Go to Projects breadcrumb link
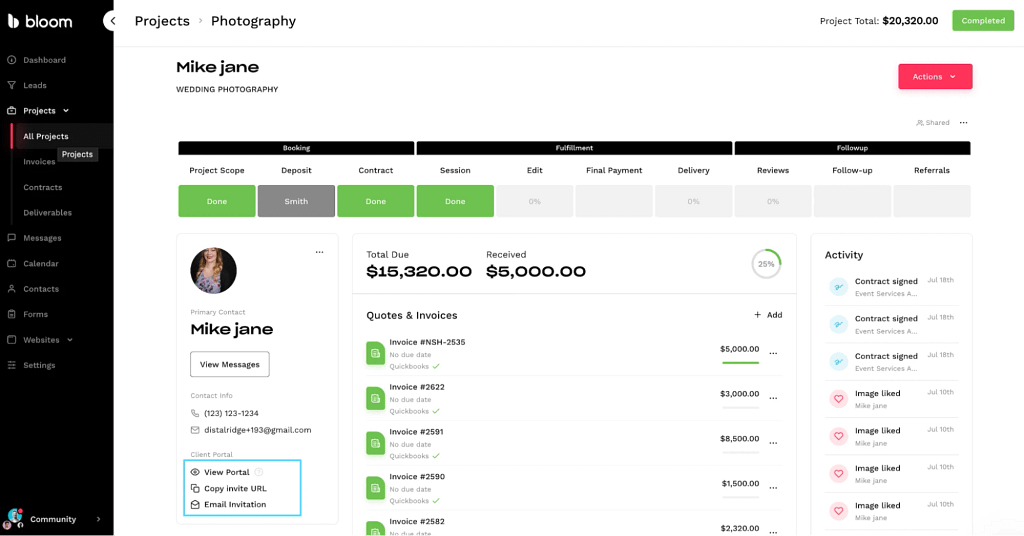Image resolution: width=1024 pixels, height=536 pixels. coord(162,21)
